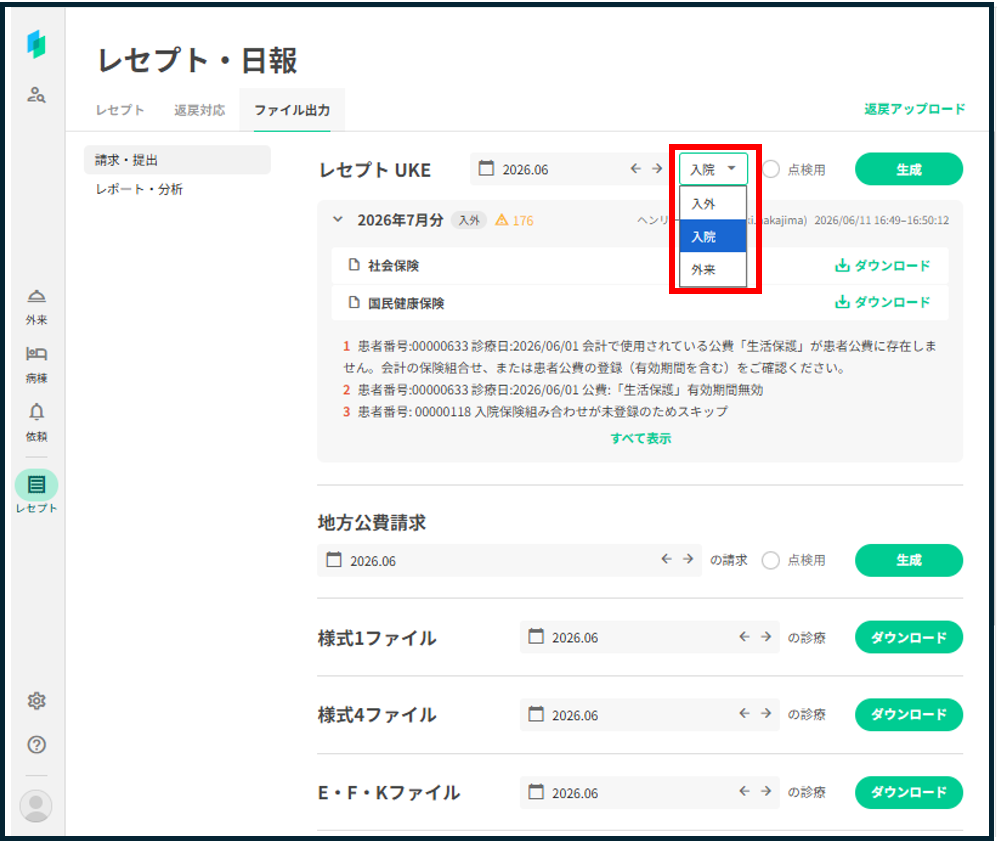The image size is (997, 841).
Task: Click the timestamp 2026/06/11 16:49–16:50:12
Action: coord(881,220)
